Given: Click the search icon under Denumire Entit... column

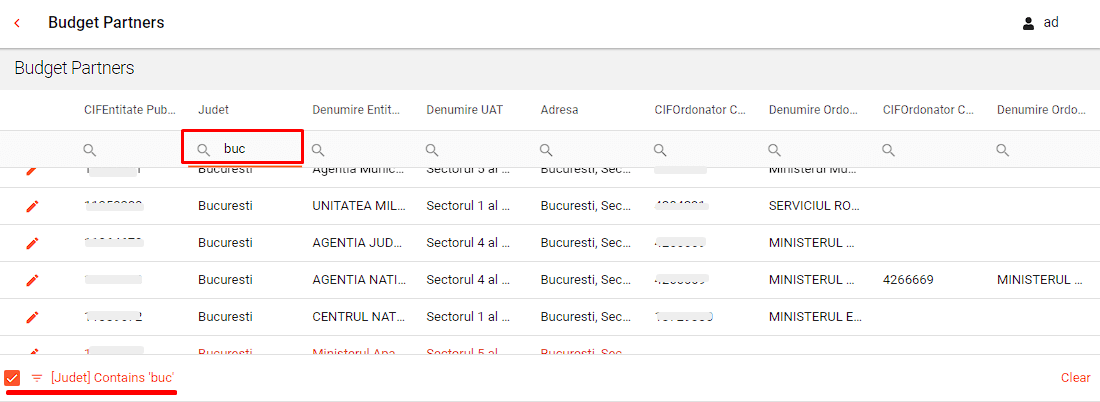Looking at the screenshot, I should click(x=318, y=149).
